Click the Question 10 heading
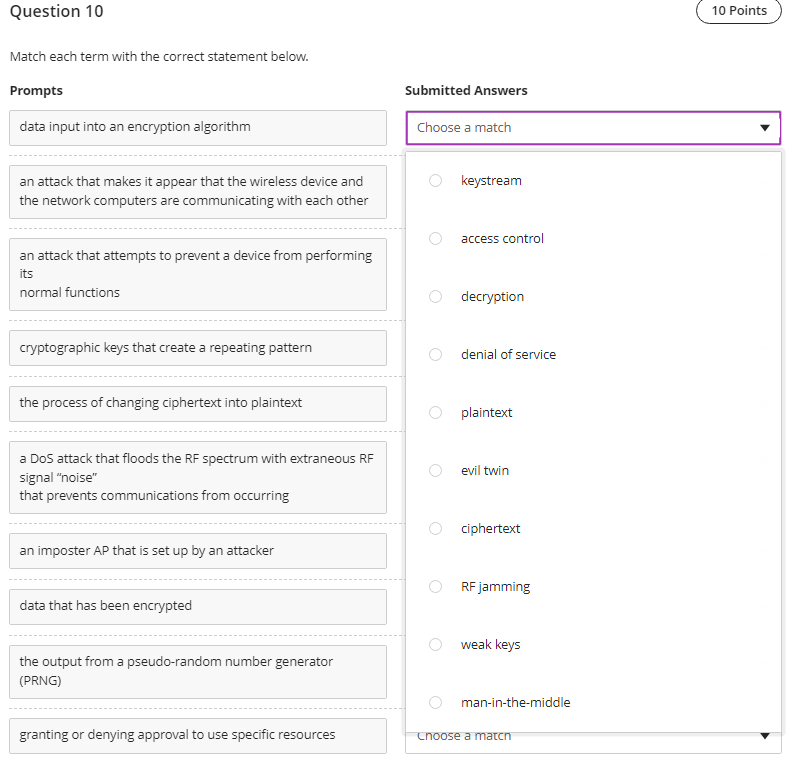 pyautogui.click(x=56, y=12)
